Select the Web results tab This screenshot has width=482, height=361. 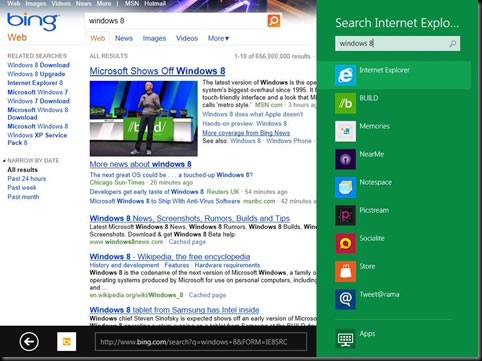click(97, 38)
